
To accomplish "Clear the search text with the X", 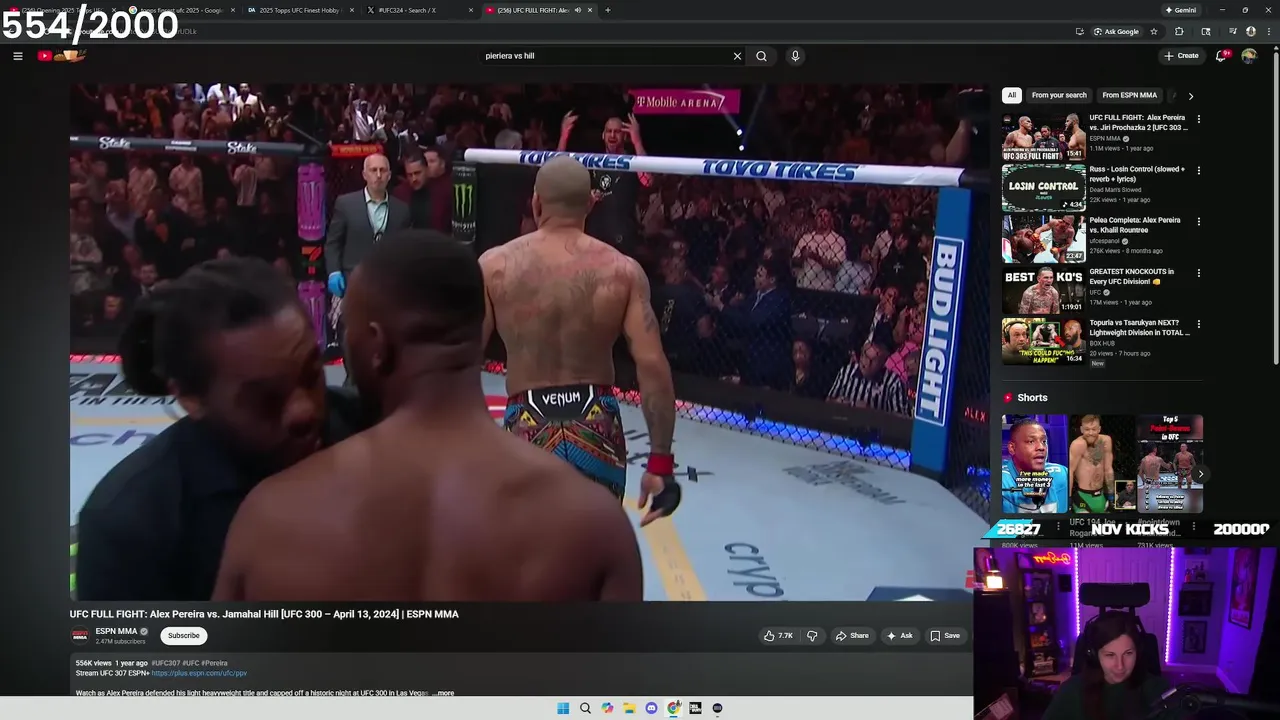I will point(737,56).
